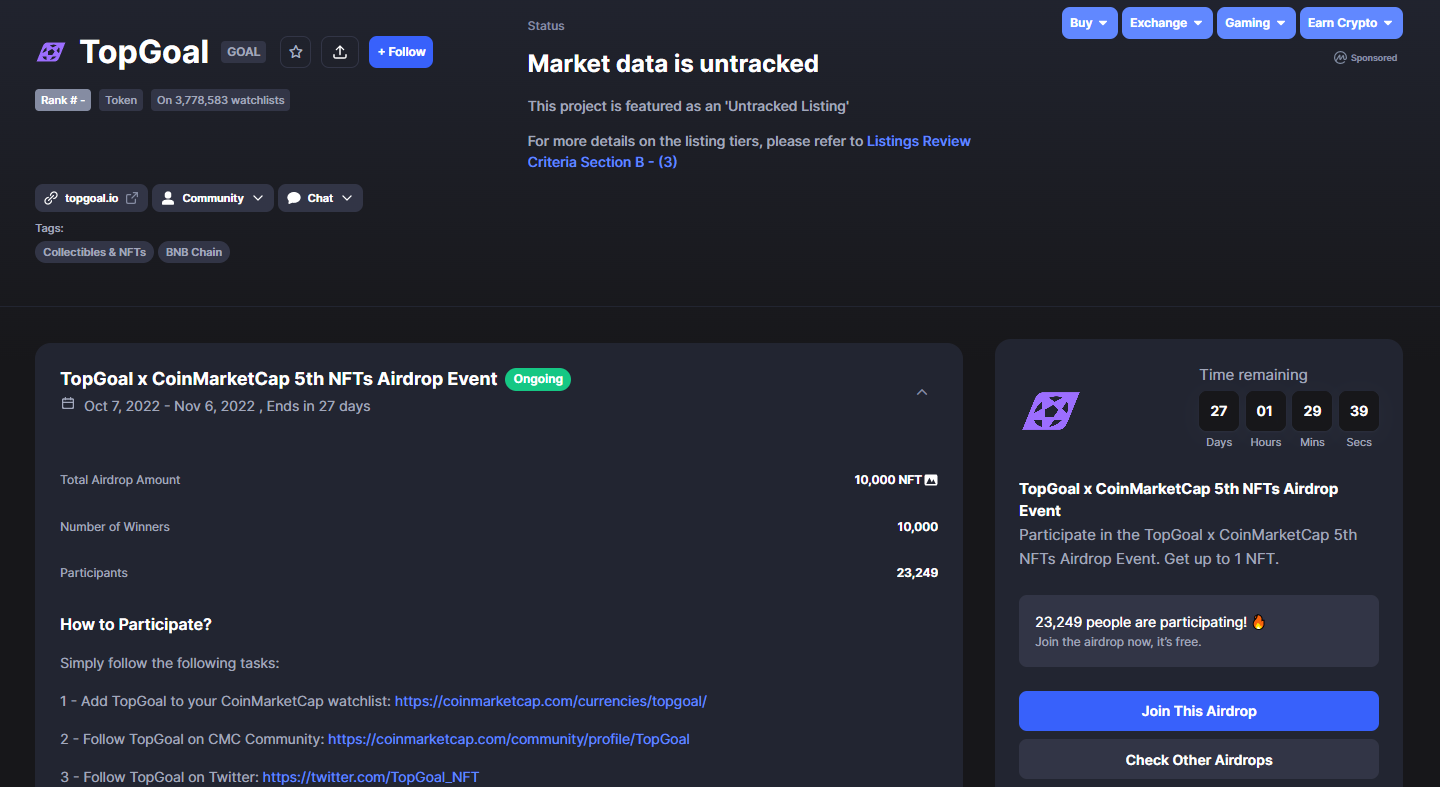Screen dimensions: 1440x787
Task: Click the Number of Winners value 10,000
Action: pos(917,527)
